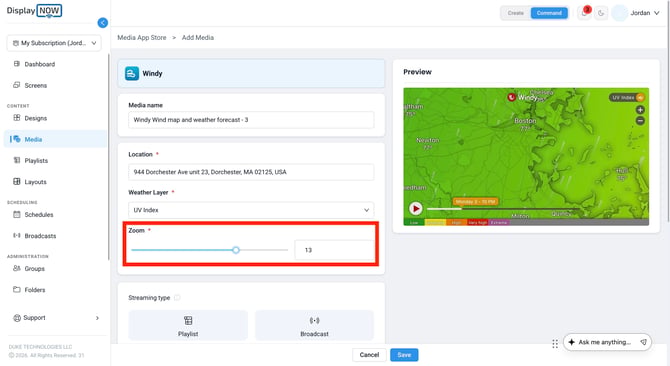This screenshot has width=670, height=366.
Task: Click the Support headset icon
Action: click(x=17, y=318)
